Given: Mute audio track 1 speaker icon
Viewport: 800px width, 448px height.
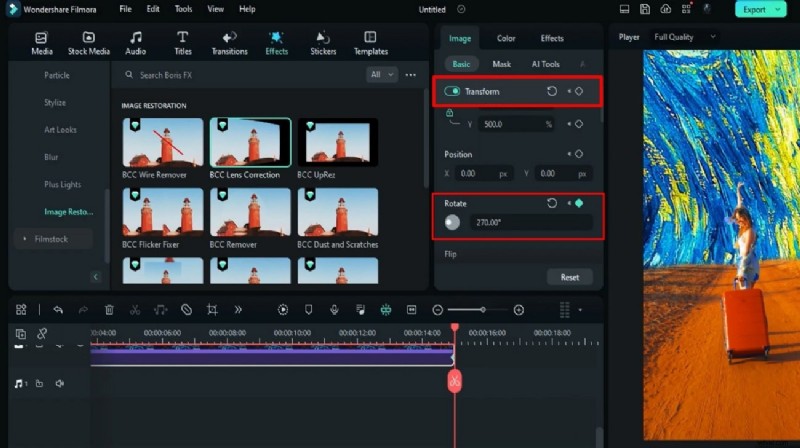Looking at the screenshot, I should (59, 383).
